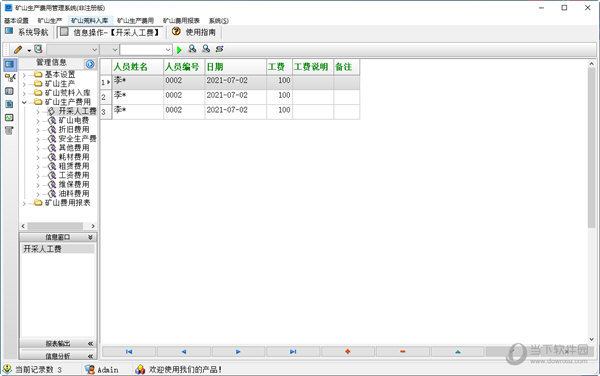Sort by the 人员姓名 column header
600x376 pixels.
137,67
